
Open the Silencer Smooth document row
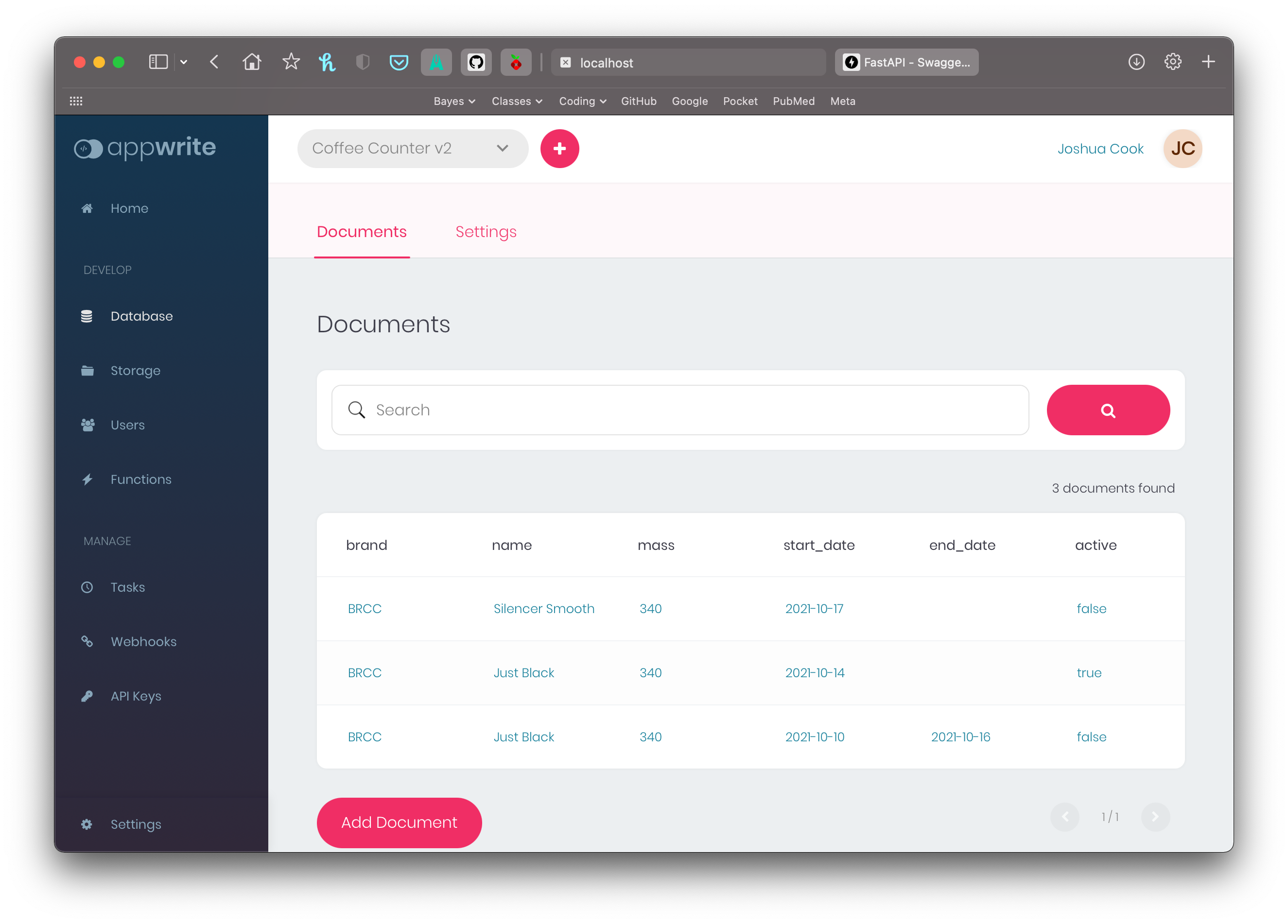click(543, 608)
